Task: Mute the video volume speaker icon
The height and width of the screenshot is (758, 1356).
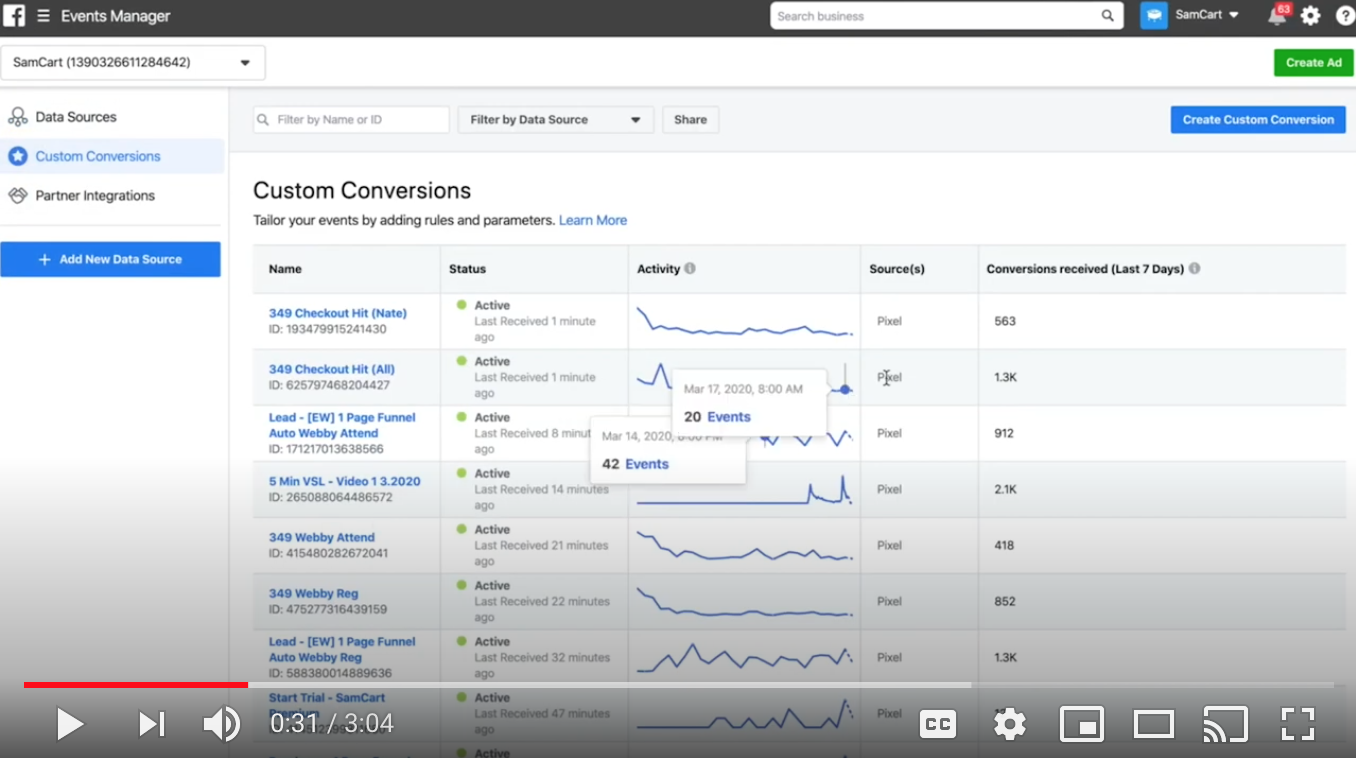Action: point(221,723)
